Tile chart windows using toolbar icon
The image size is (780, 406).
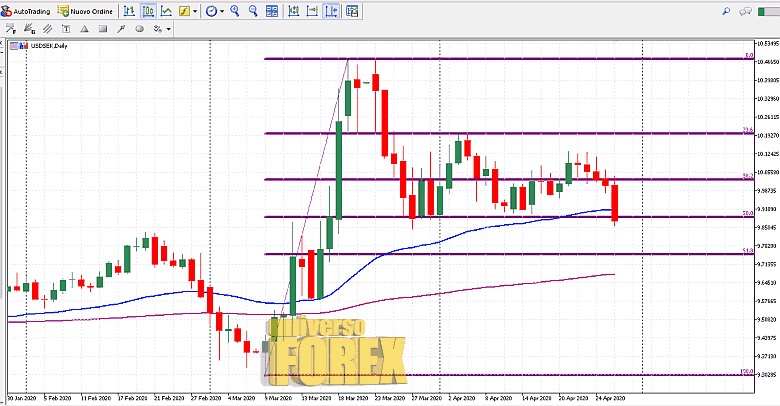272,11
